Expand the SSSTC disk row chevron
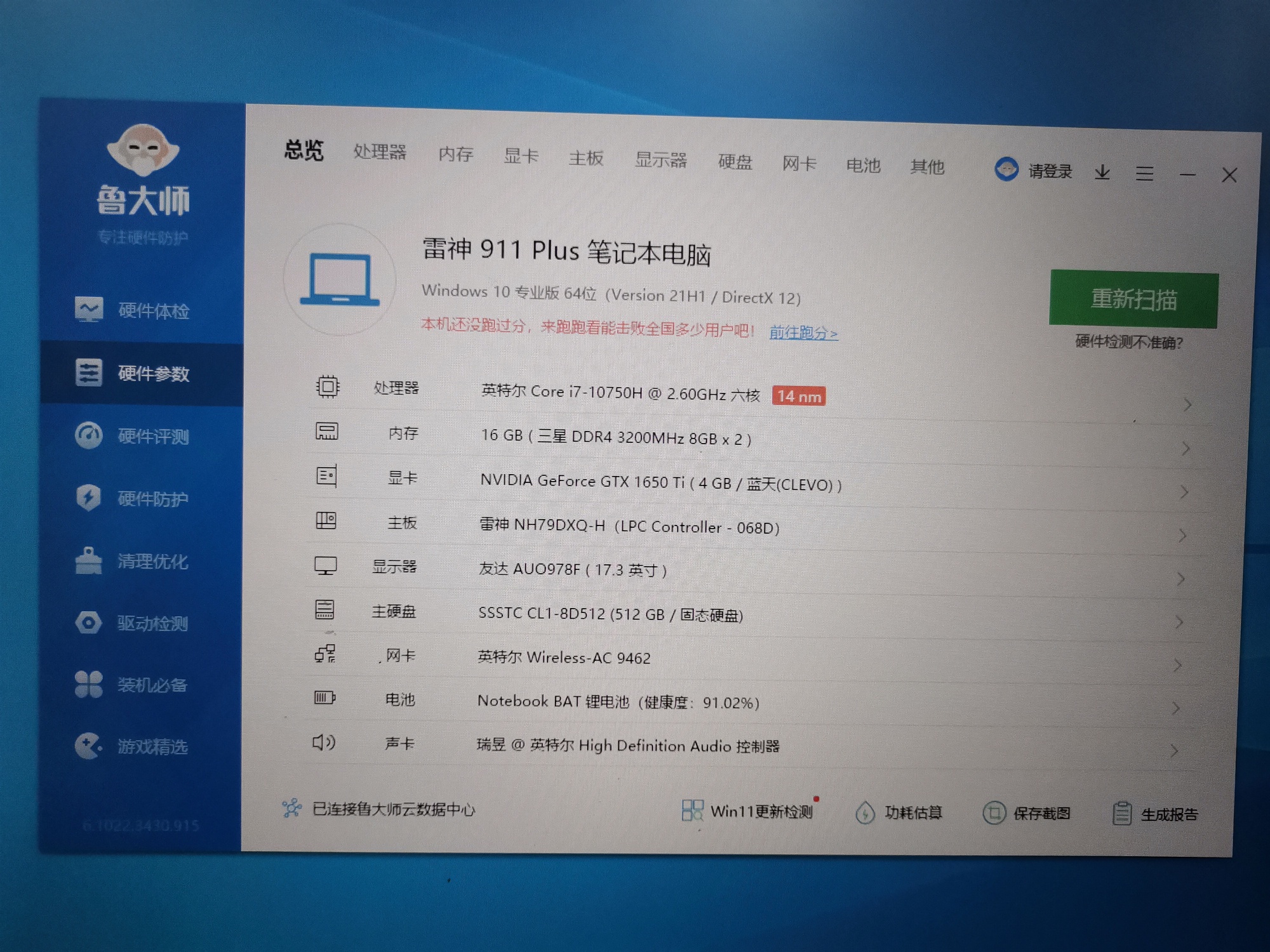1270x952 pixels. click(1179, 622)
